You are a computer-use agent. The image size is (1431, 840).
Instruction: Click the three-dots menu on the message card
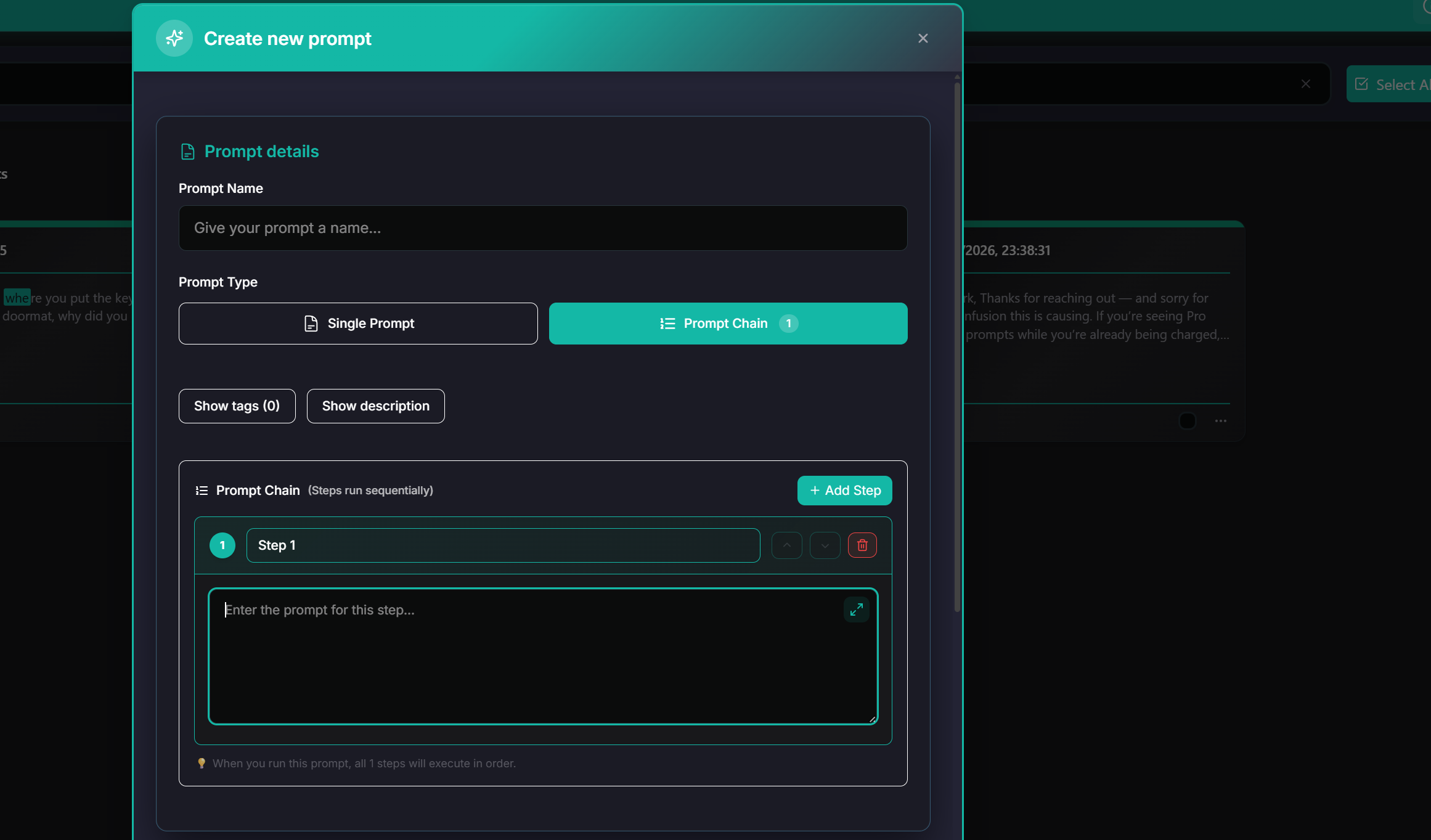point(1221,421)
